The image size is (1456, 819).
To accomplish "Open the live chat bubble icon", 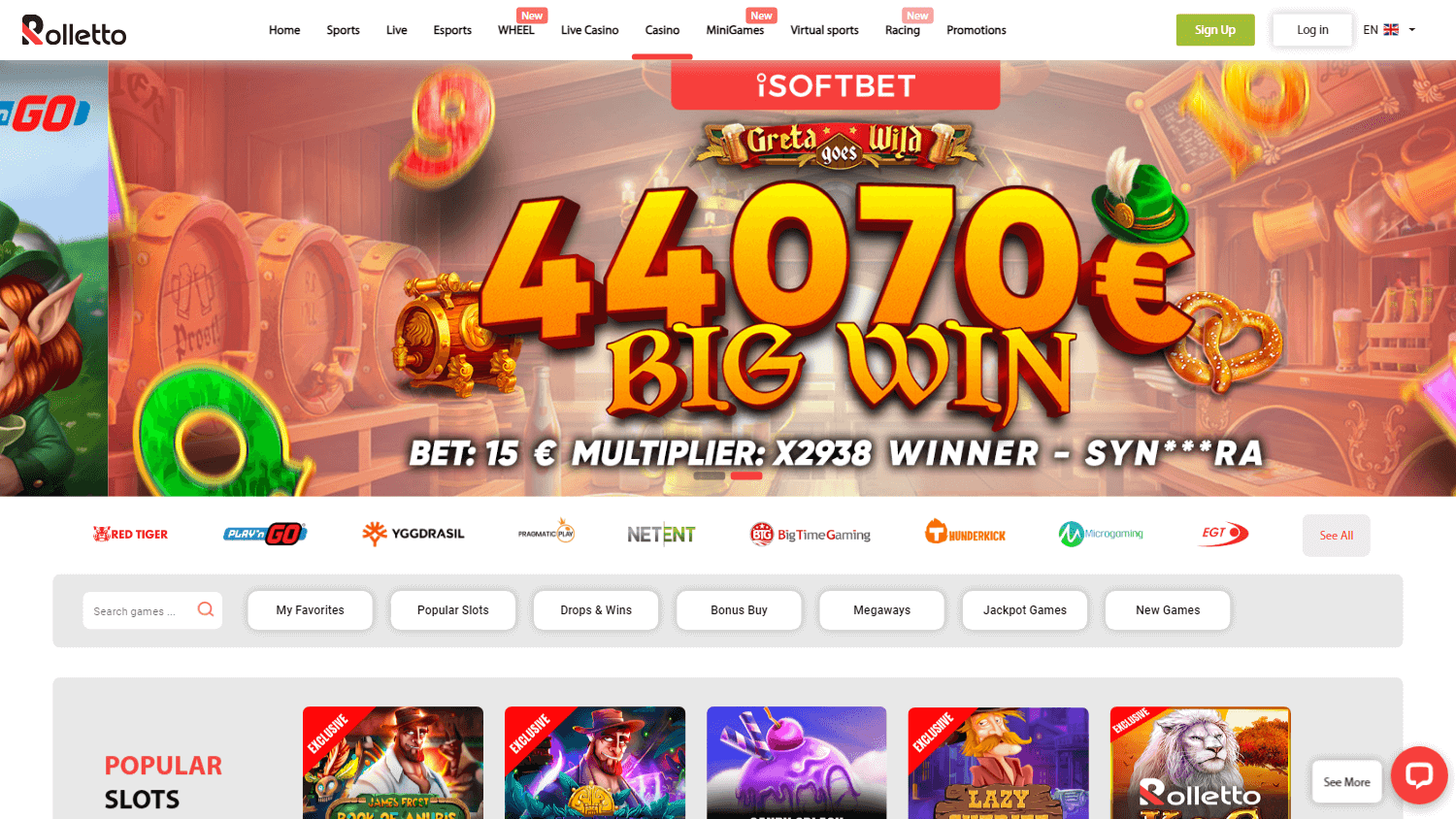I will 1419,774.
